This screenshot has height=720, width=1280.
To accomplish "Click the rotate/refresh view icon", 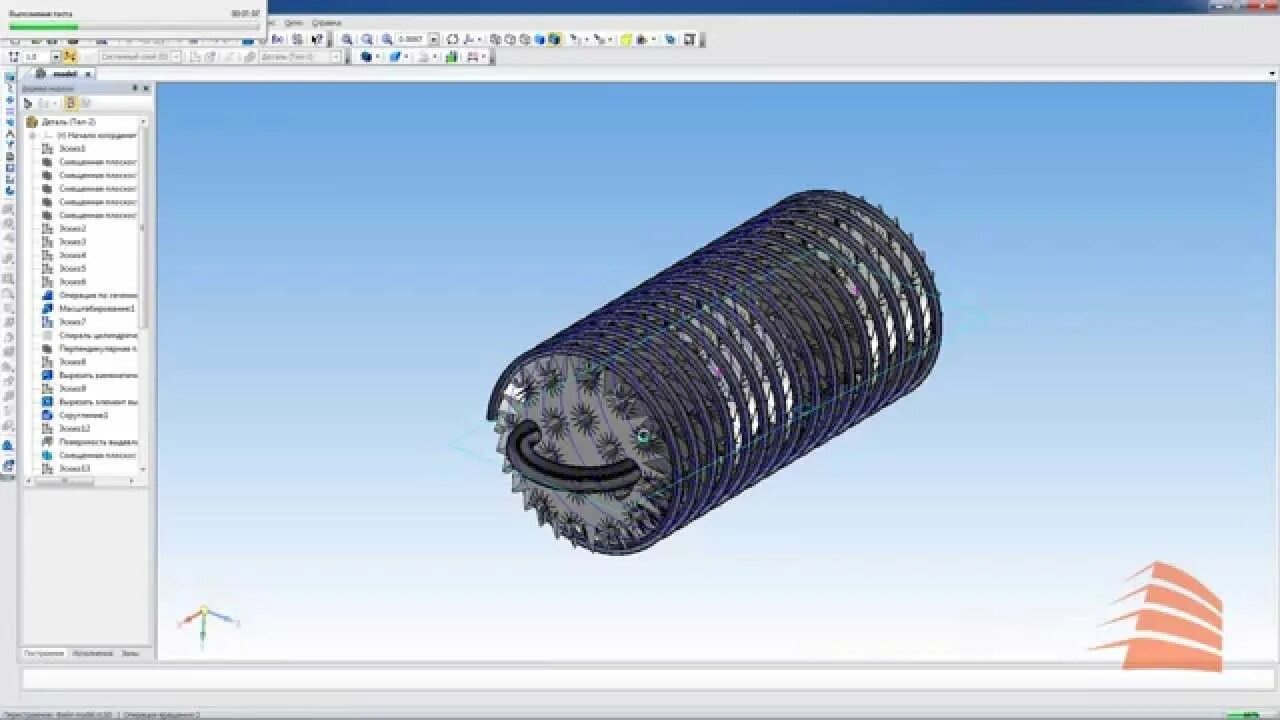I will pos(452,39).
